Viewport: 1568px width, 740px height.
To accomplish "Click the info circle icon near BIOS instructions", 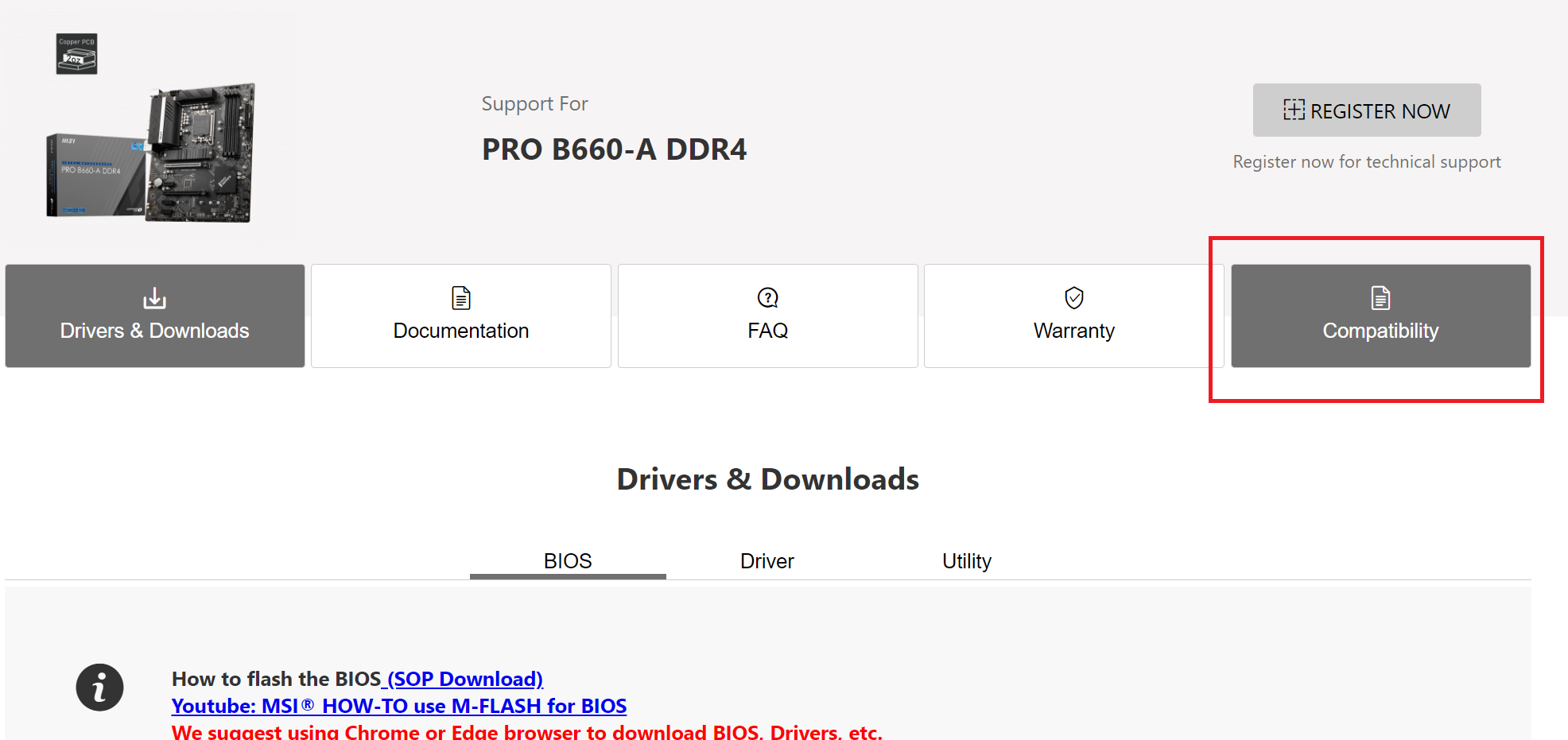I will (99, 687).
